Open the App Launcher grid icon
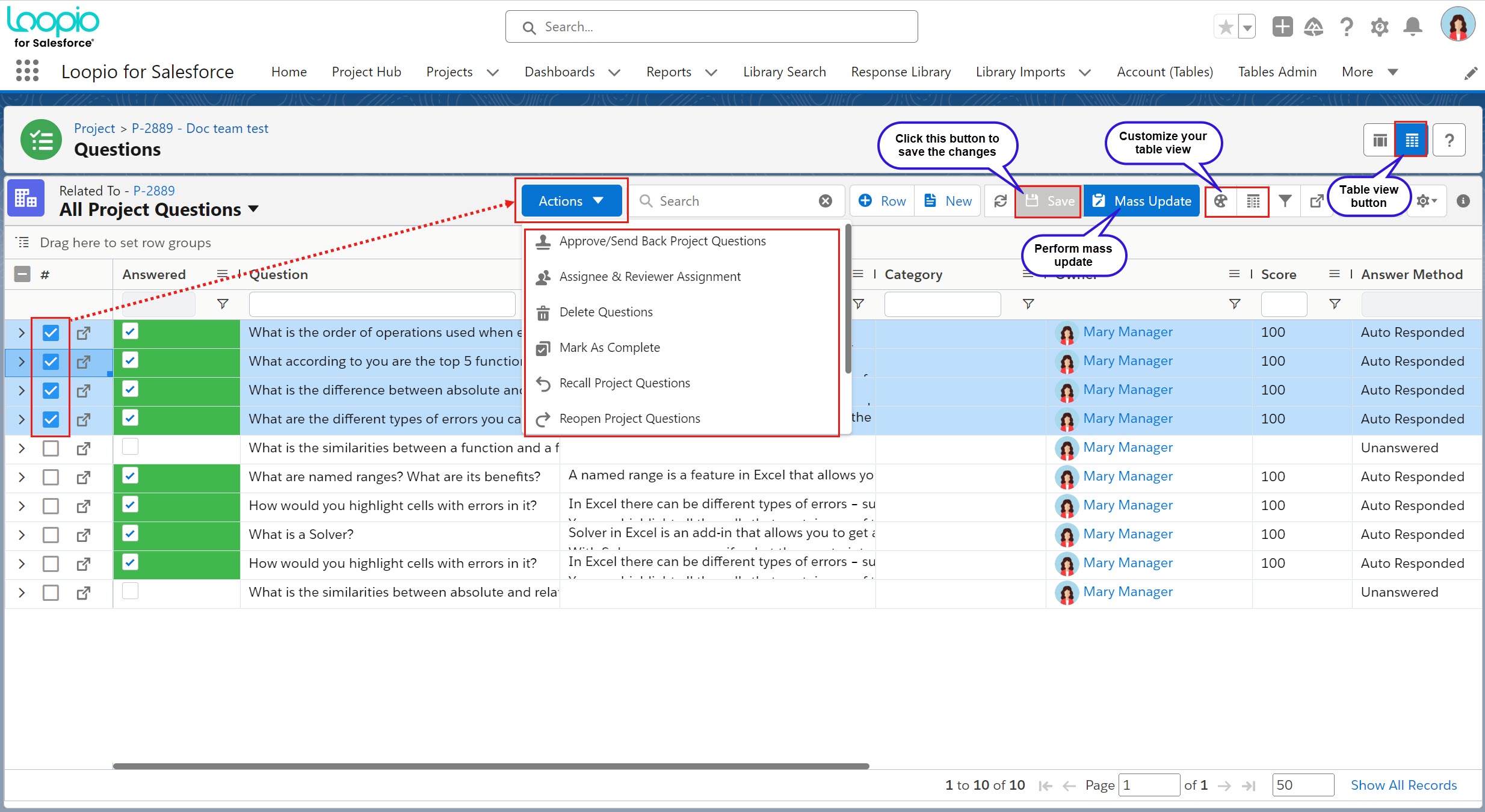This screenshot has width=1485, height=812. 27,71
